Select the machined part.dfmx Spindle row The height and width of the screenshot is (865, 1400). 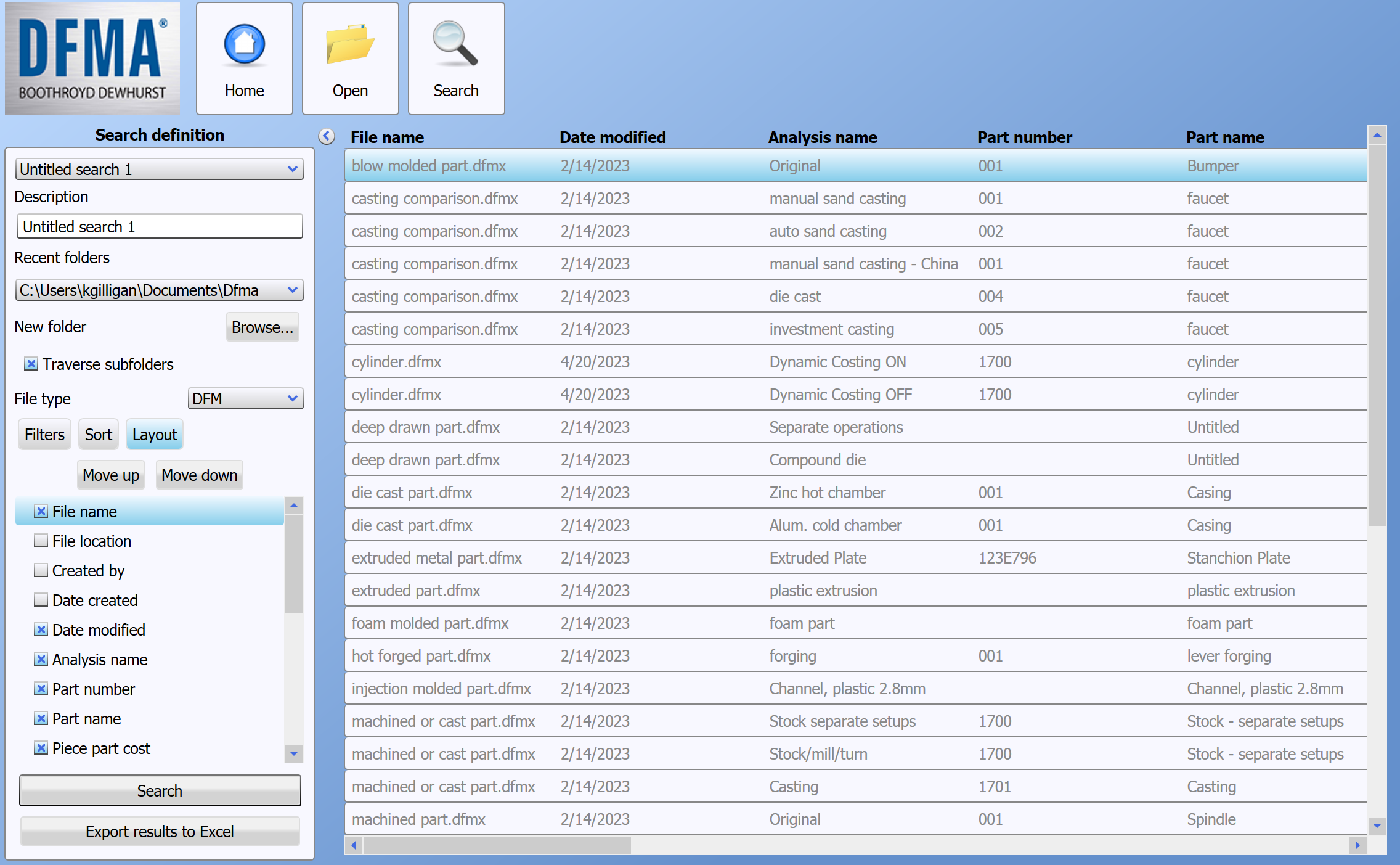856,819
